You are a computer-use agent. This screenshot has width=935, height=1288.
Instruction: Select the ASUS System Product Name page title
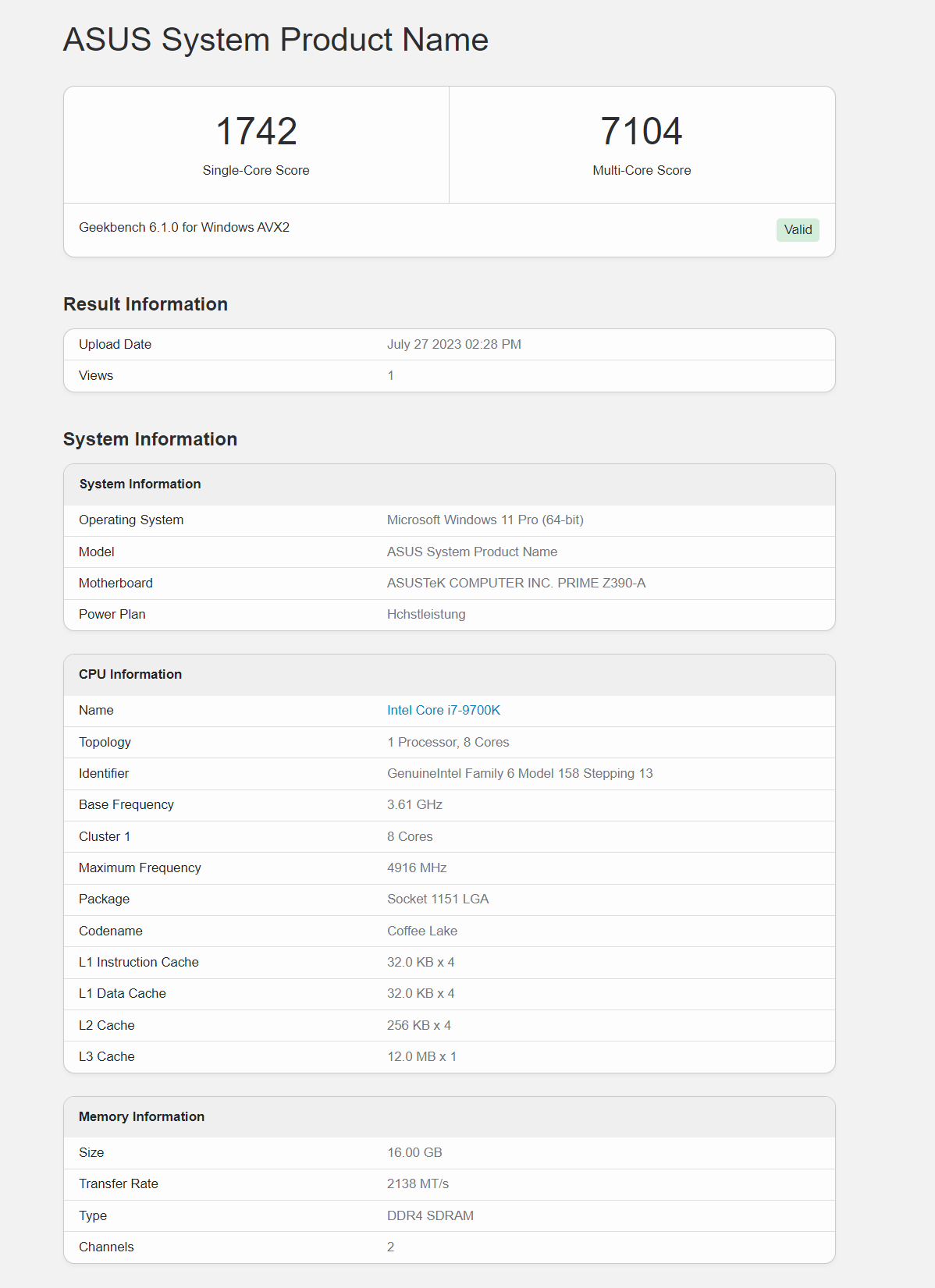pos(276,40)
